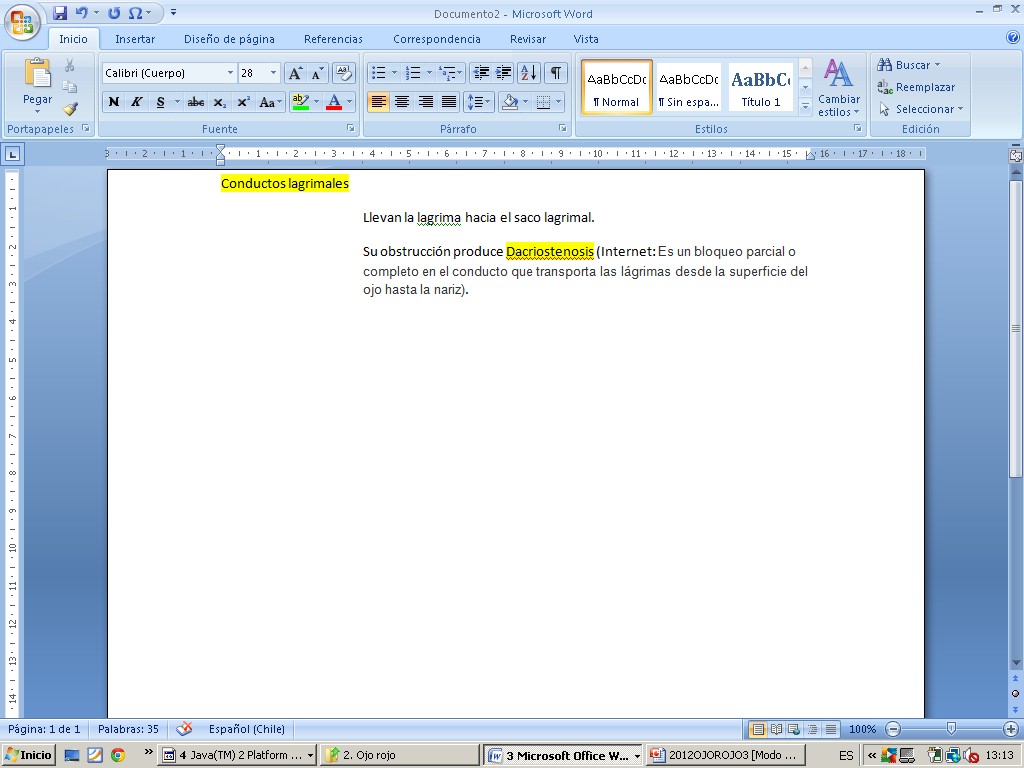Click the Sort icon in Párrafo

(529, 73)
